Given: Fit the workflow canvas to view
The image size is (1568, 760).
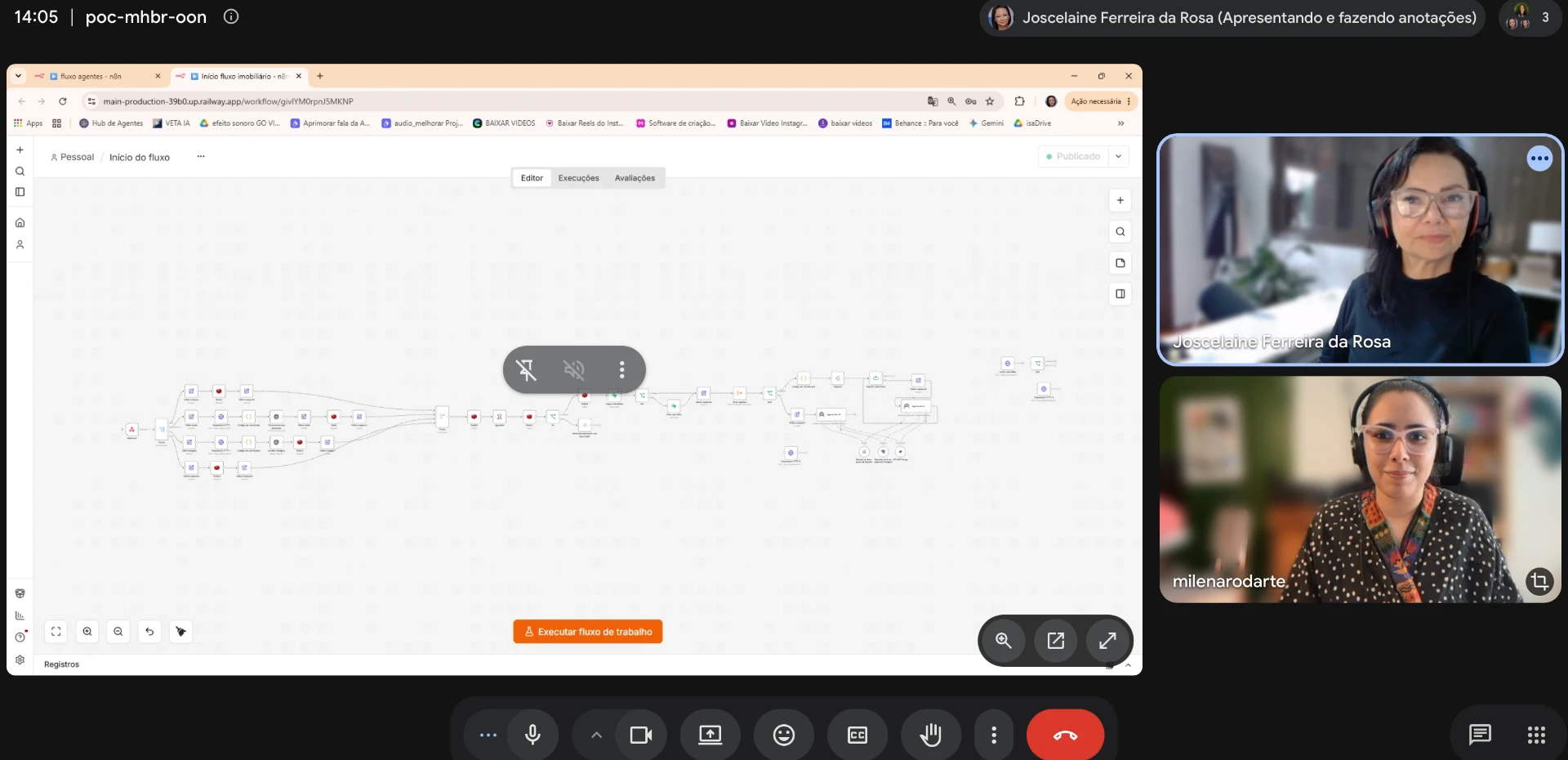Looking at the screenshot, I should 56,631.
